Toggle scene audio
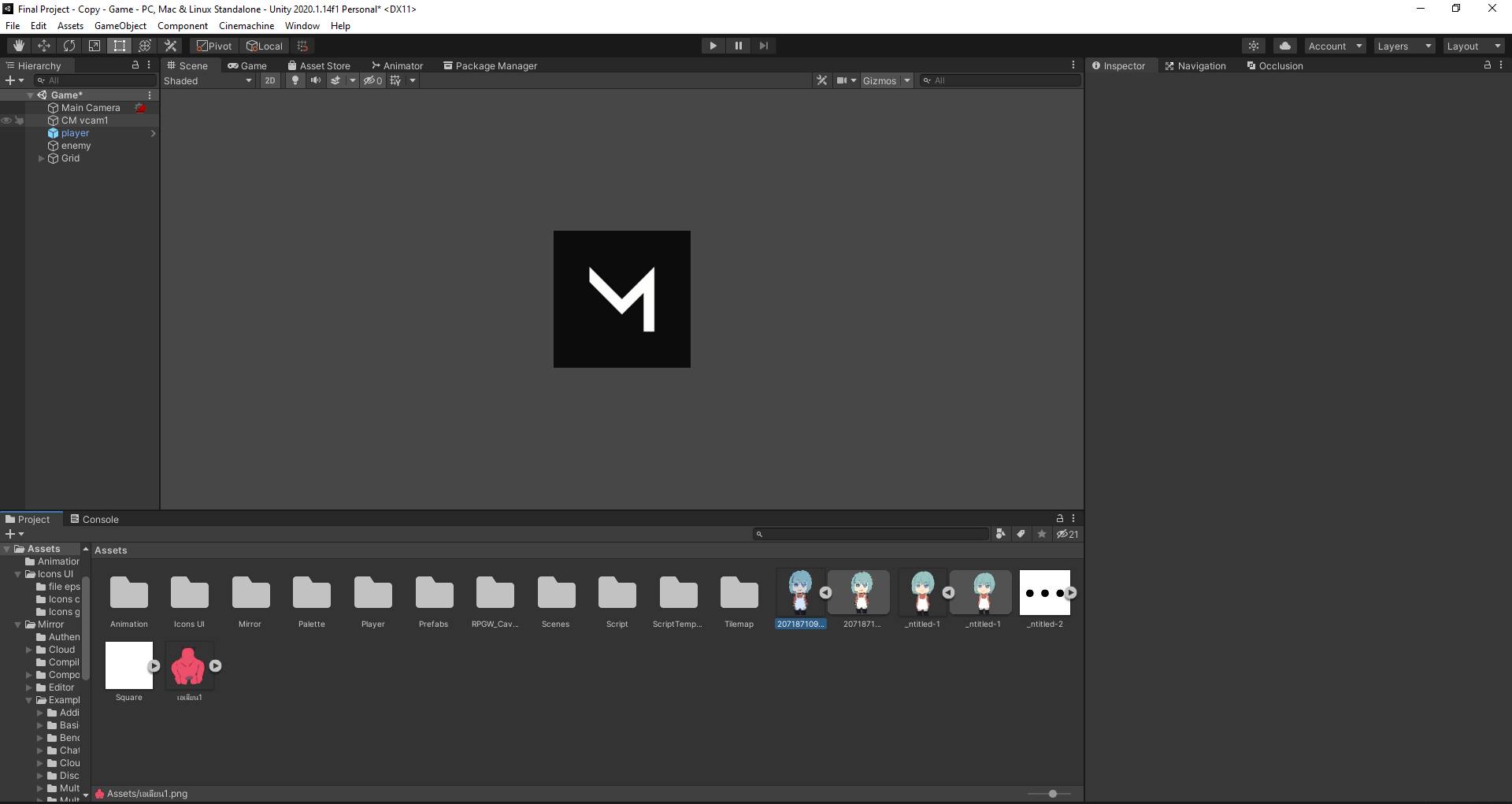 click(x=315, y=80)
